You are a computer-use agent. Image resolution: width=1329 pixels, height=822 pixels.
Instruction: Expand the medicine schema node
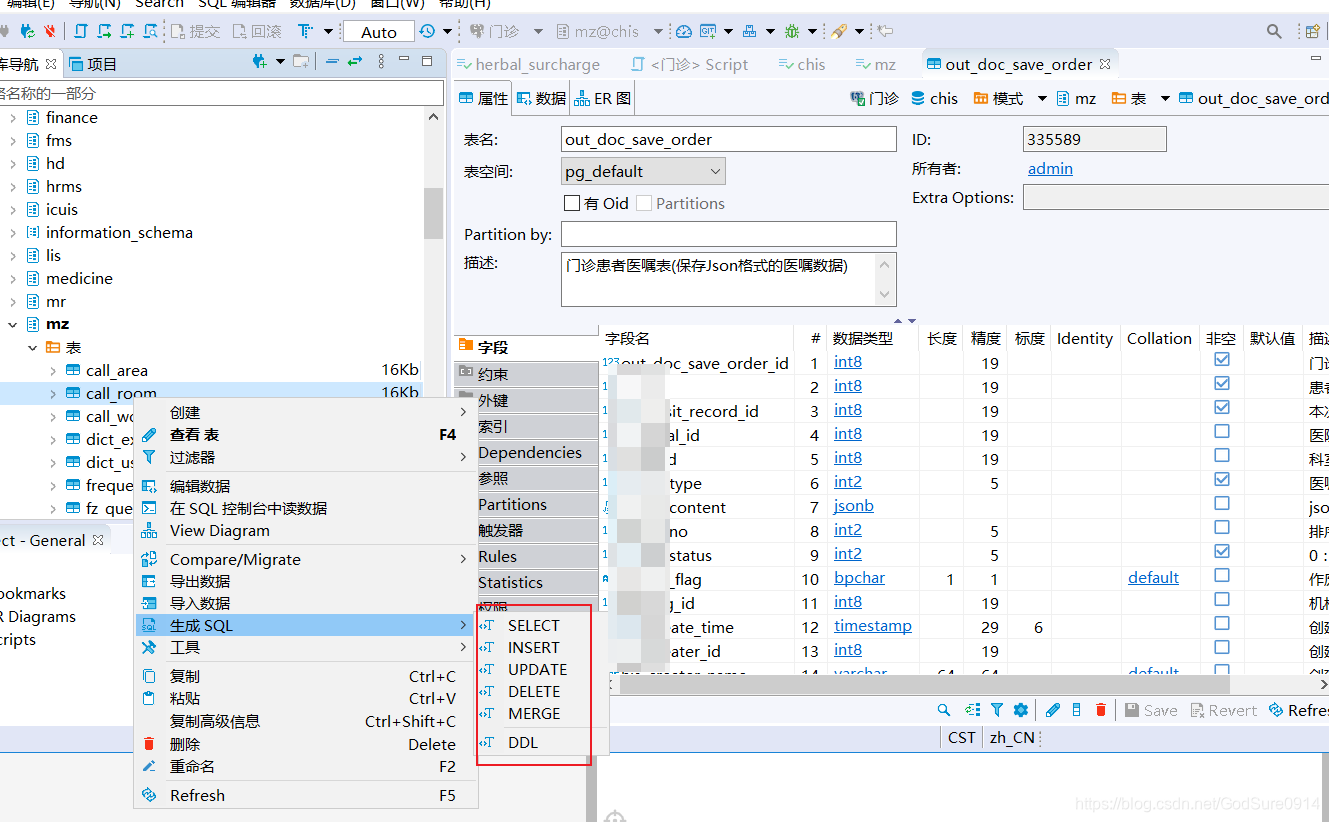click(x=13, y=278)
